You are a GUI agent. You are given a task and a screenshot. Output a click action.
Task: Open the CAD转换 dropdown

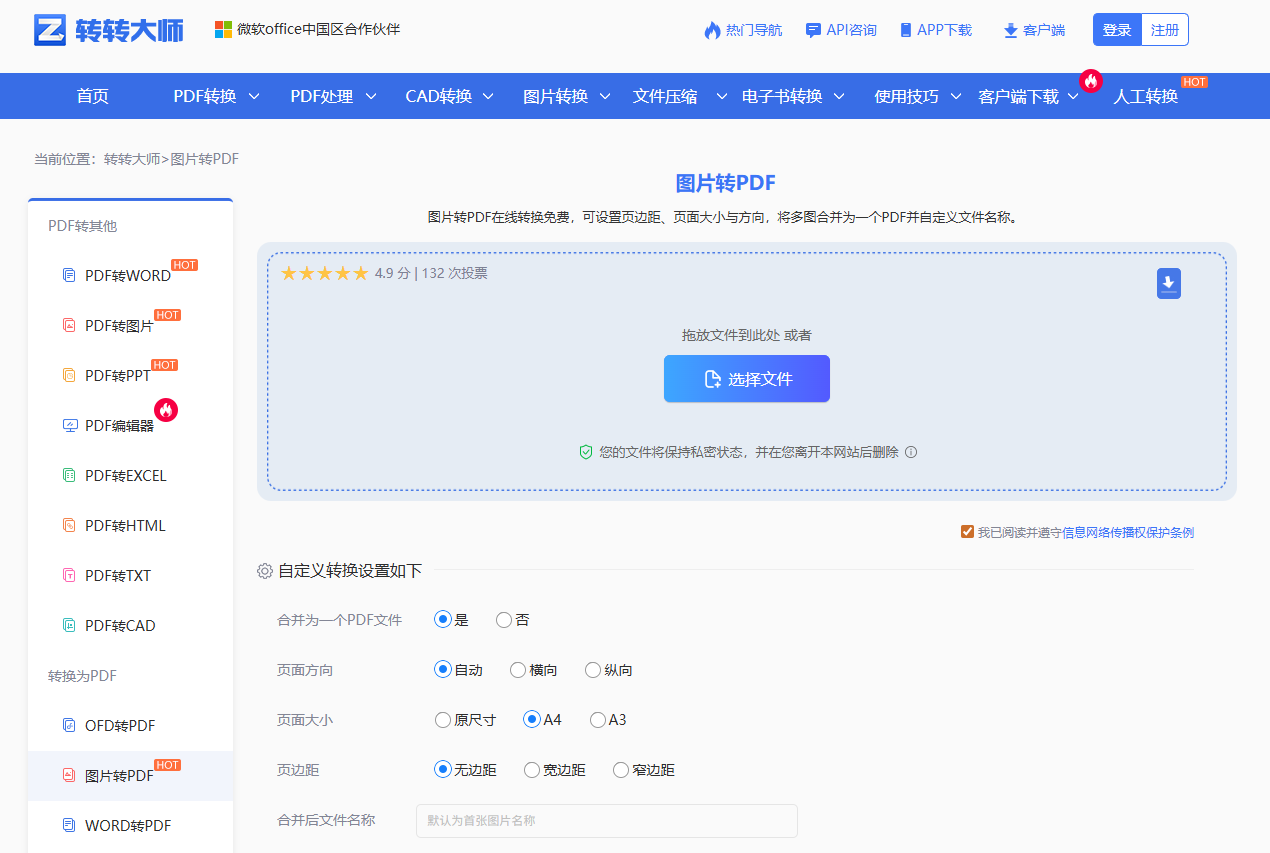[x=441, y=95]
